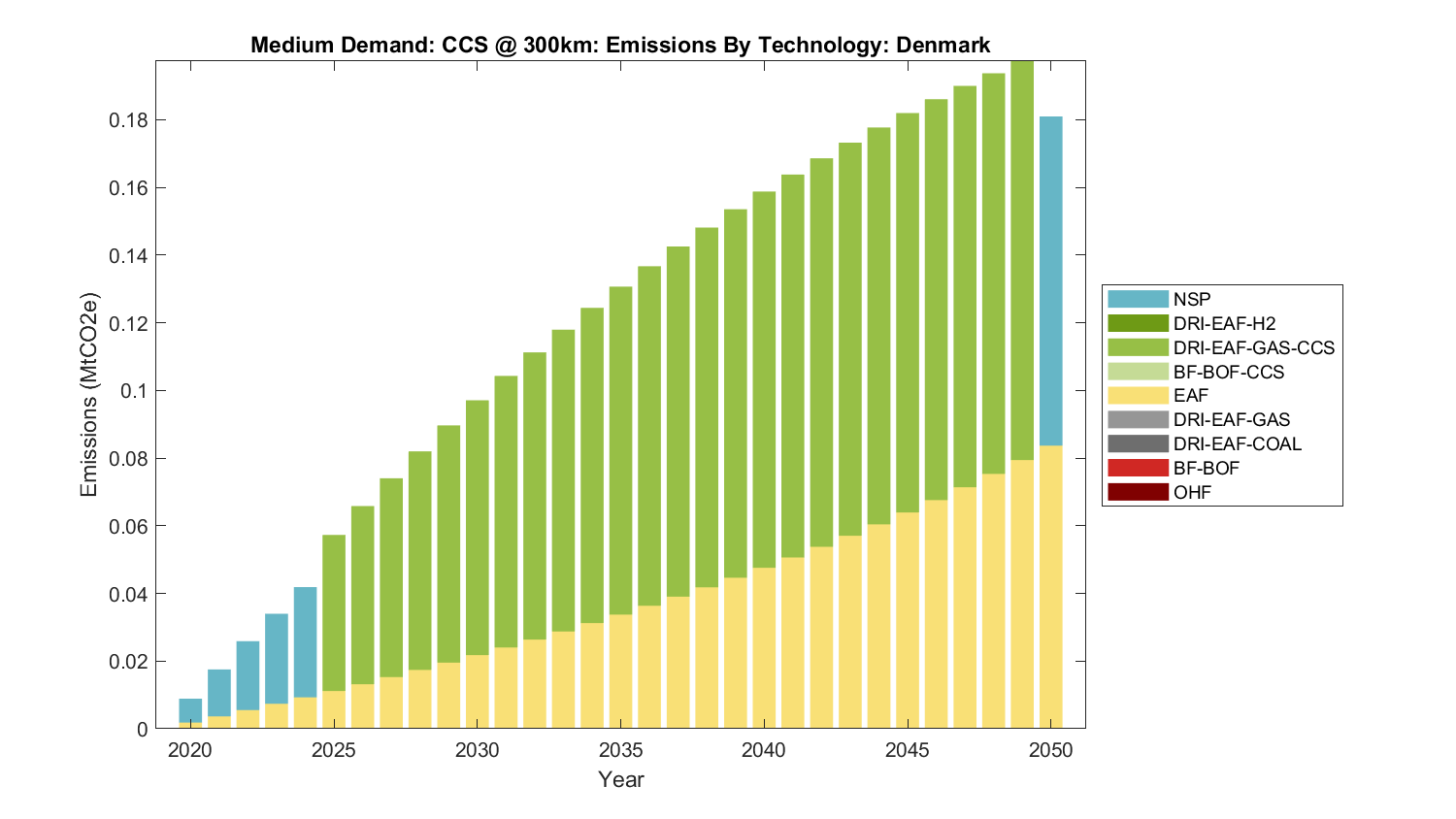Select the Emissions (MtCO2e) y-axis label

[89, 394]
